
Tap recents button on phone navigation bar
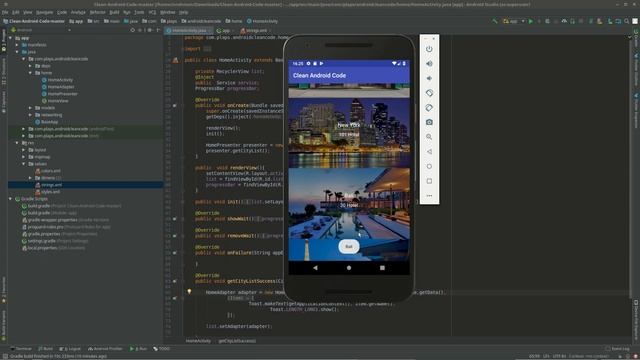click(382, 268)
